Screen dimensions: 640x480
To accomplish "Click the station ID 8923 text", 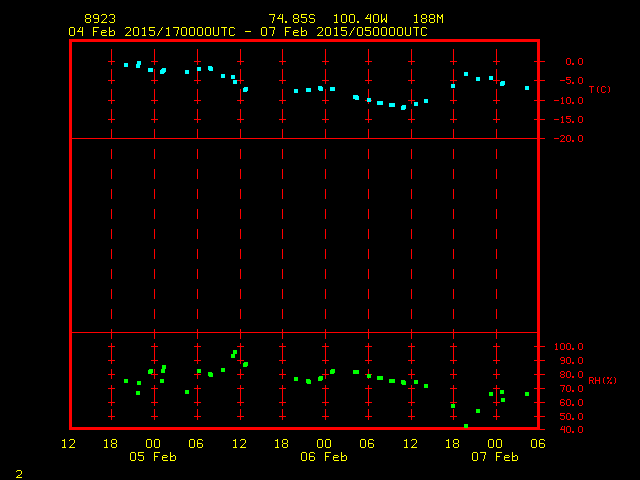I will click(x=100, y=19).
